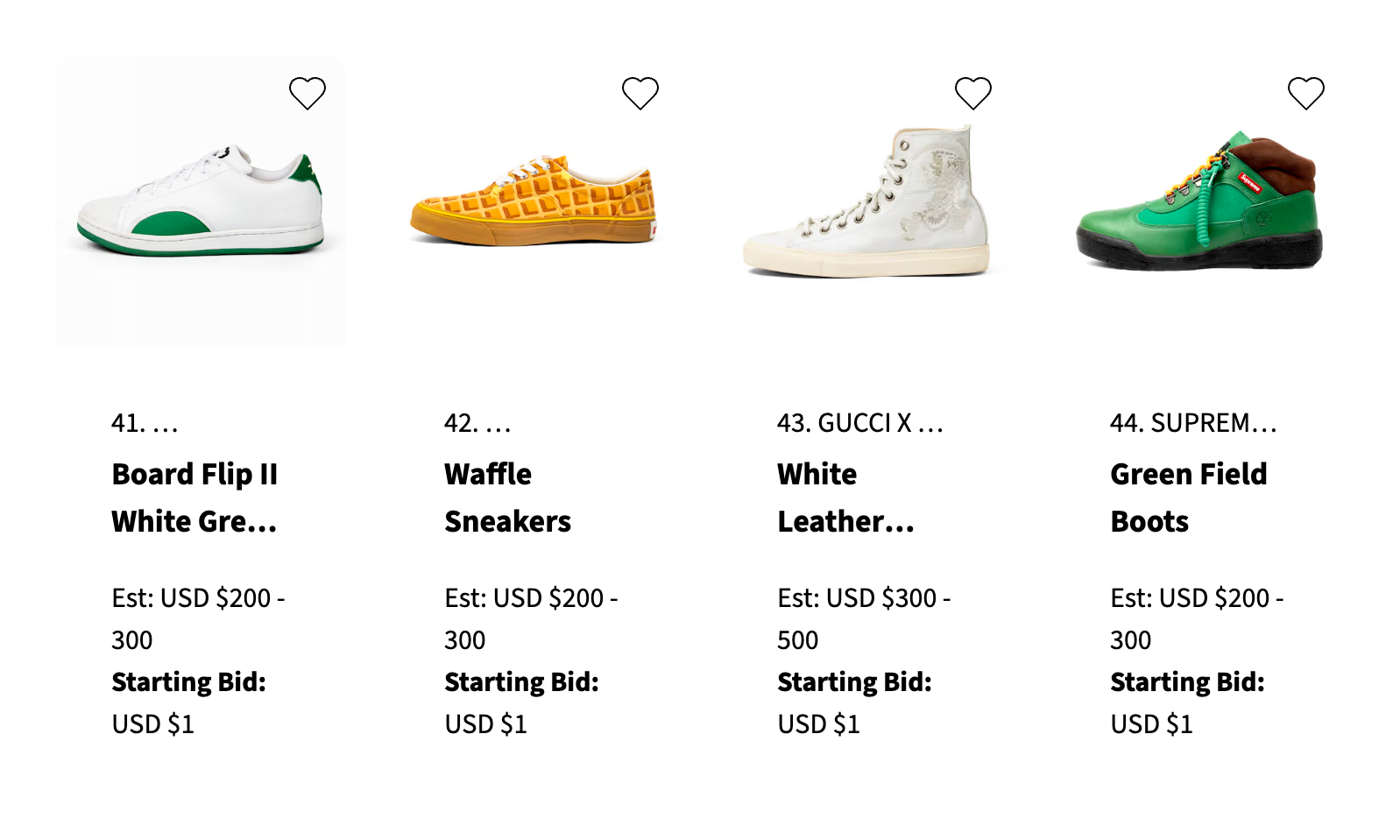Open the white high-top sneaker image

tap(866, 202)
